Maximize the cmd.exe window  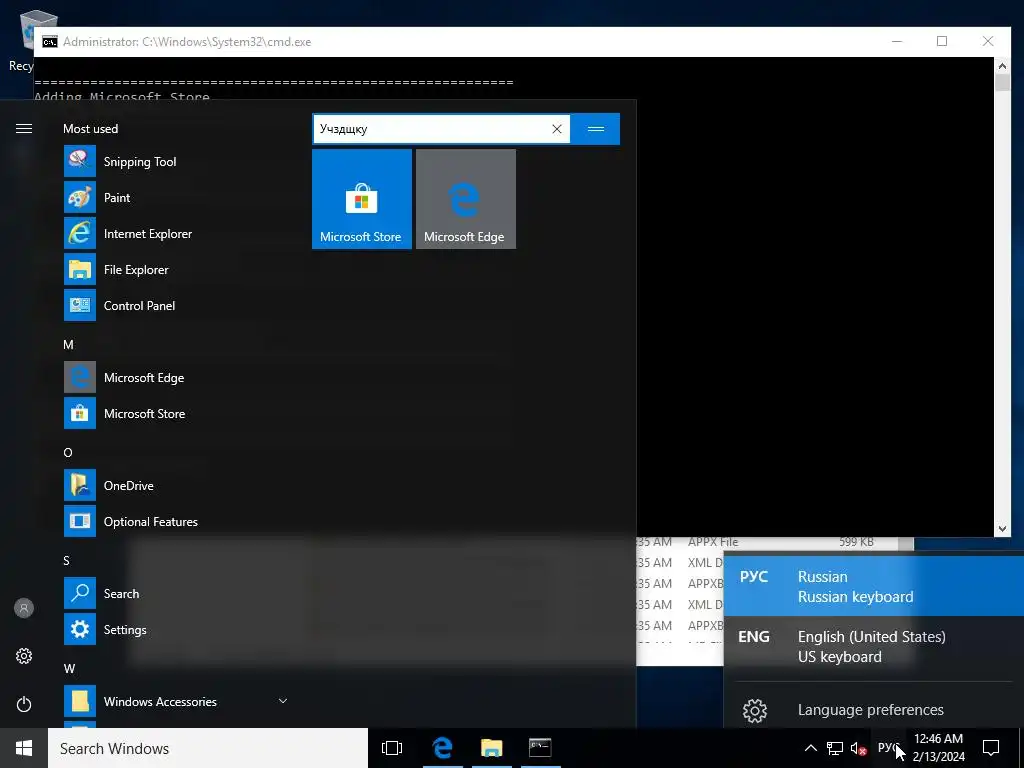click(942, 41)
